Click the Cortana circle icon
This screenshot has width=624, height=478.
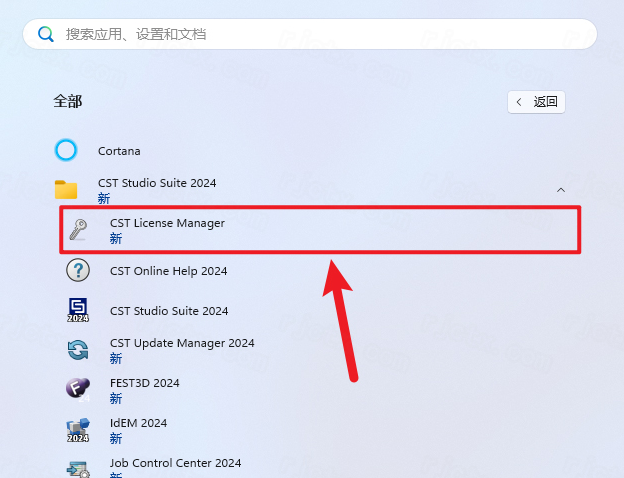(66, 151)
